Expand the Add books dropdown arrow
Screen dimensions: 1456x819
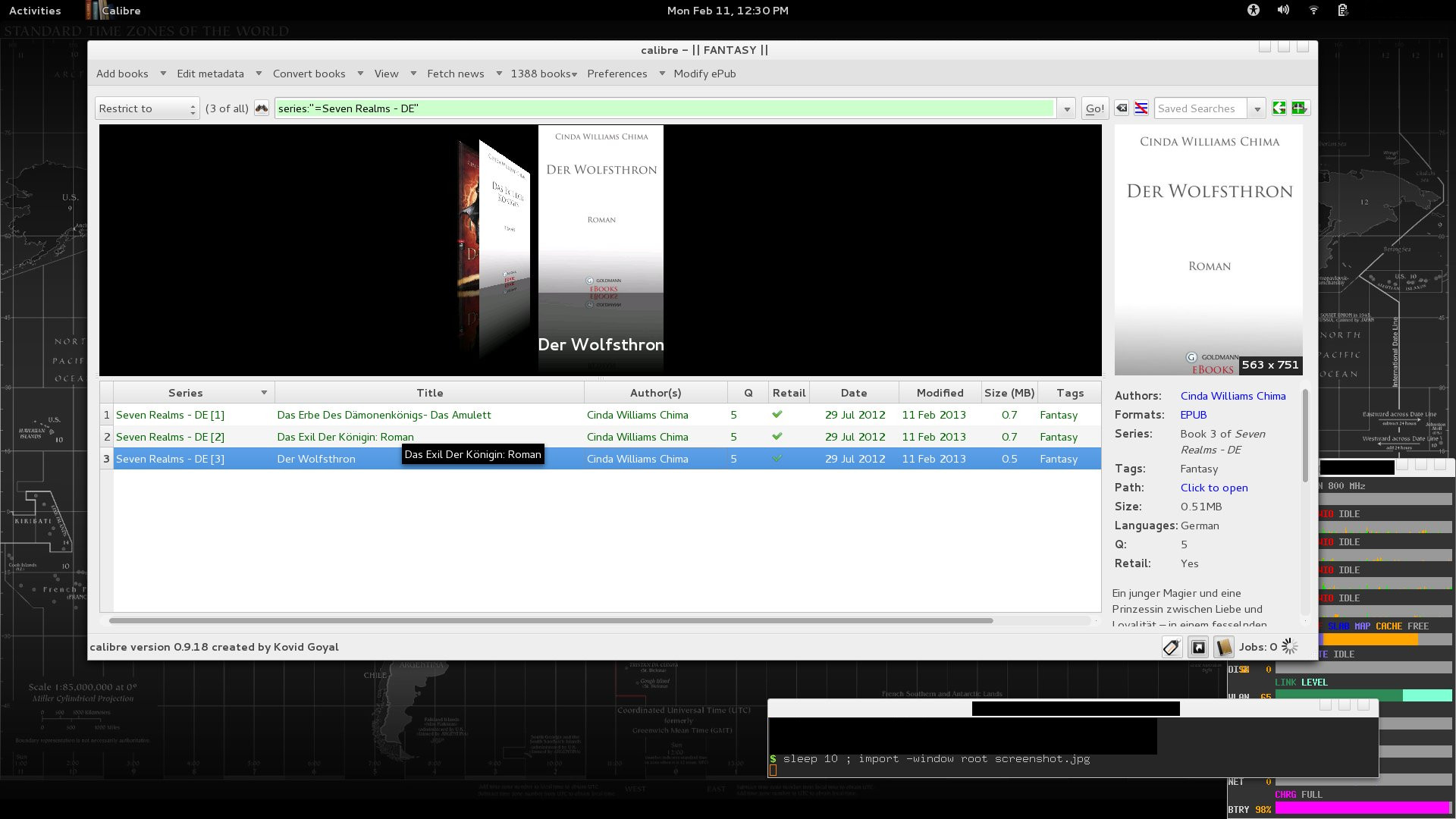pyautogui.click(x=163, y=74)
